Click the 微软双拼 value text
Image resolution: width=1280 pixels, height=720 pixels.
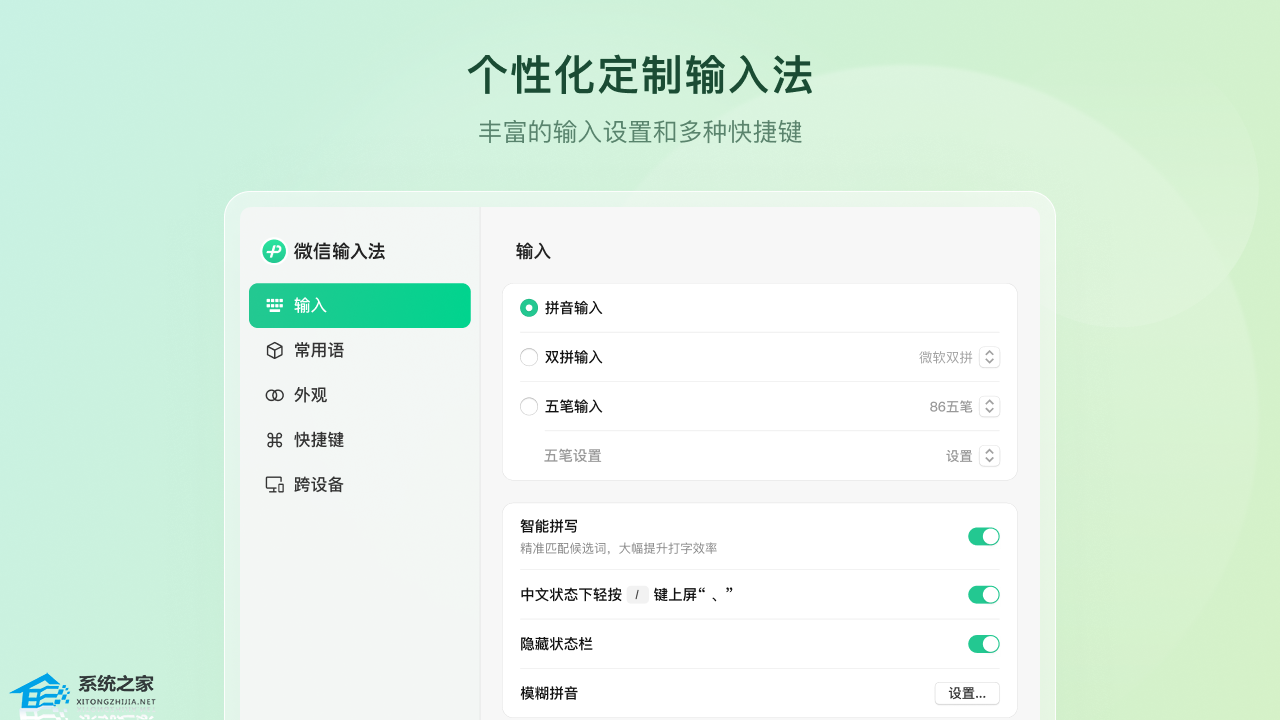point(946,357)
